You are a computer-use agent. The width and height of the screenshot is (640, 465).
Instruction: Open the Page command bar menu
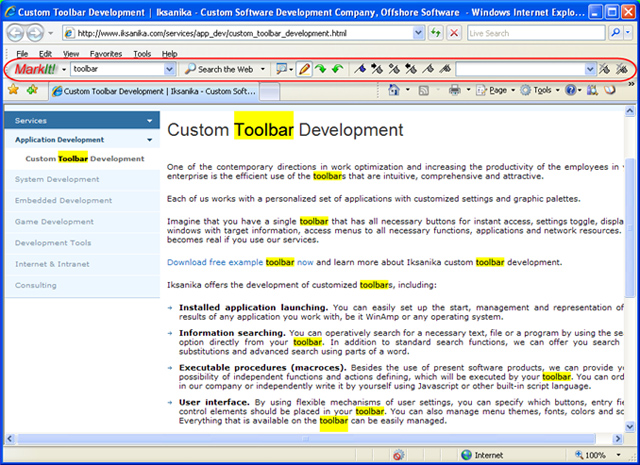tap(494, 90)
